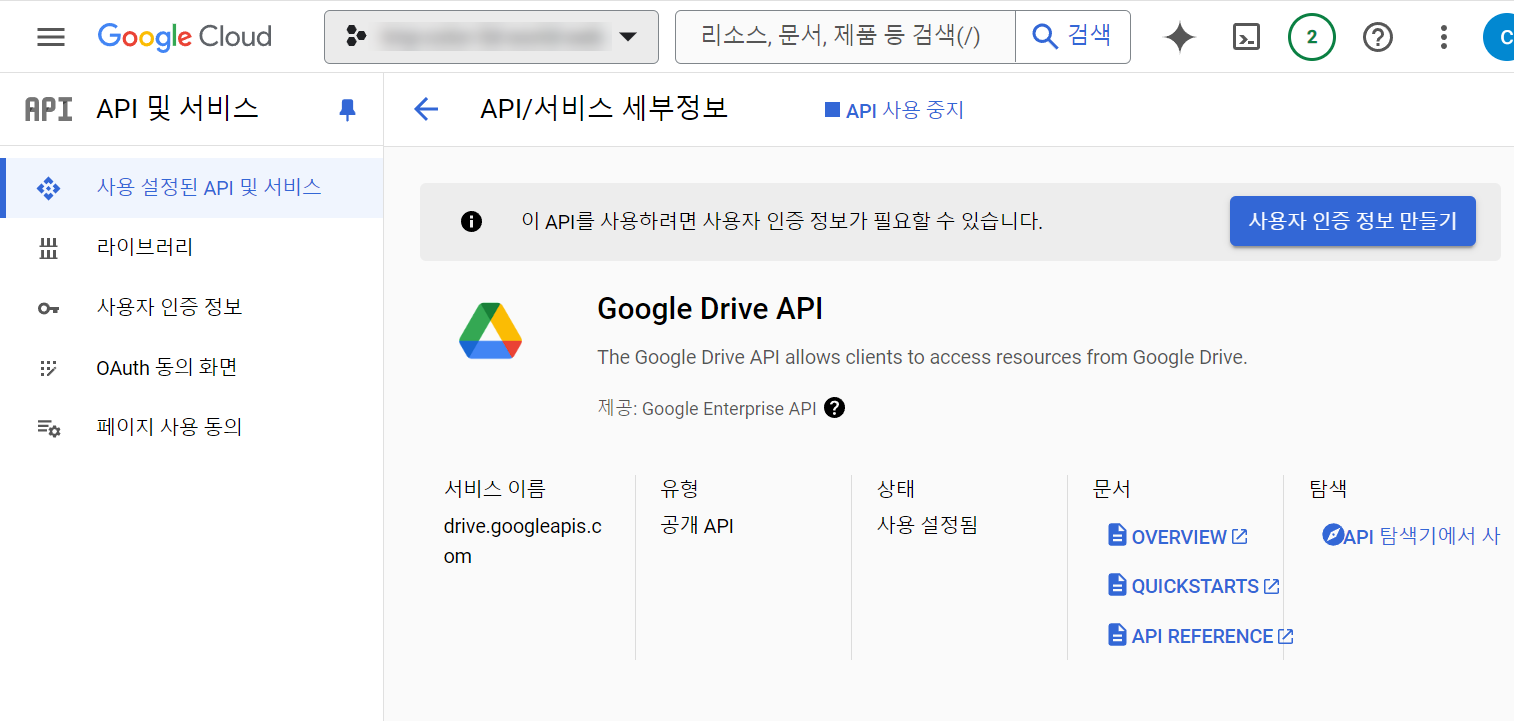The height and width of the screenshot is (721, 1514).
Task: Click the OAuth 동의 화면 dotted icon
Action: click(x=48, y=368)
